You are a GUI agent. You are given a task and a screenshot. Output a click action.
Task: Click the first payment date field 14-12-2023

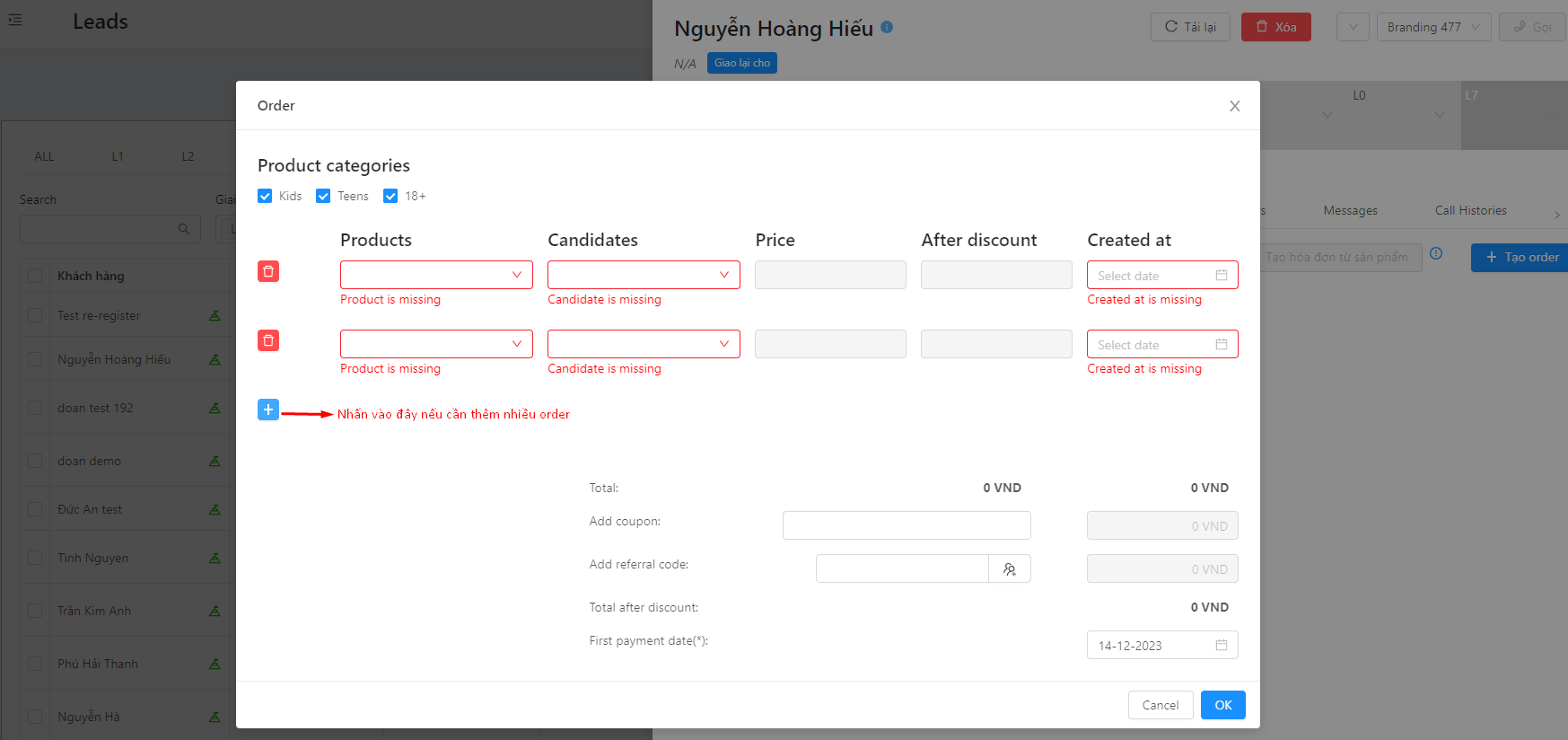coord(1162,645)
